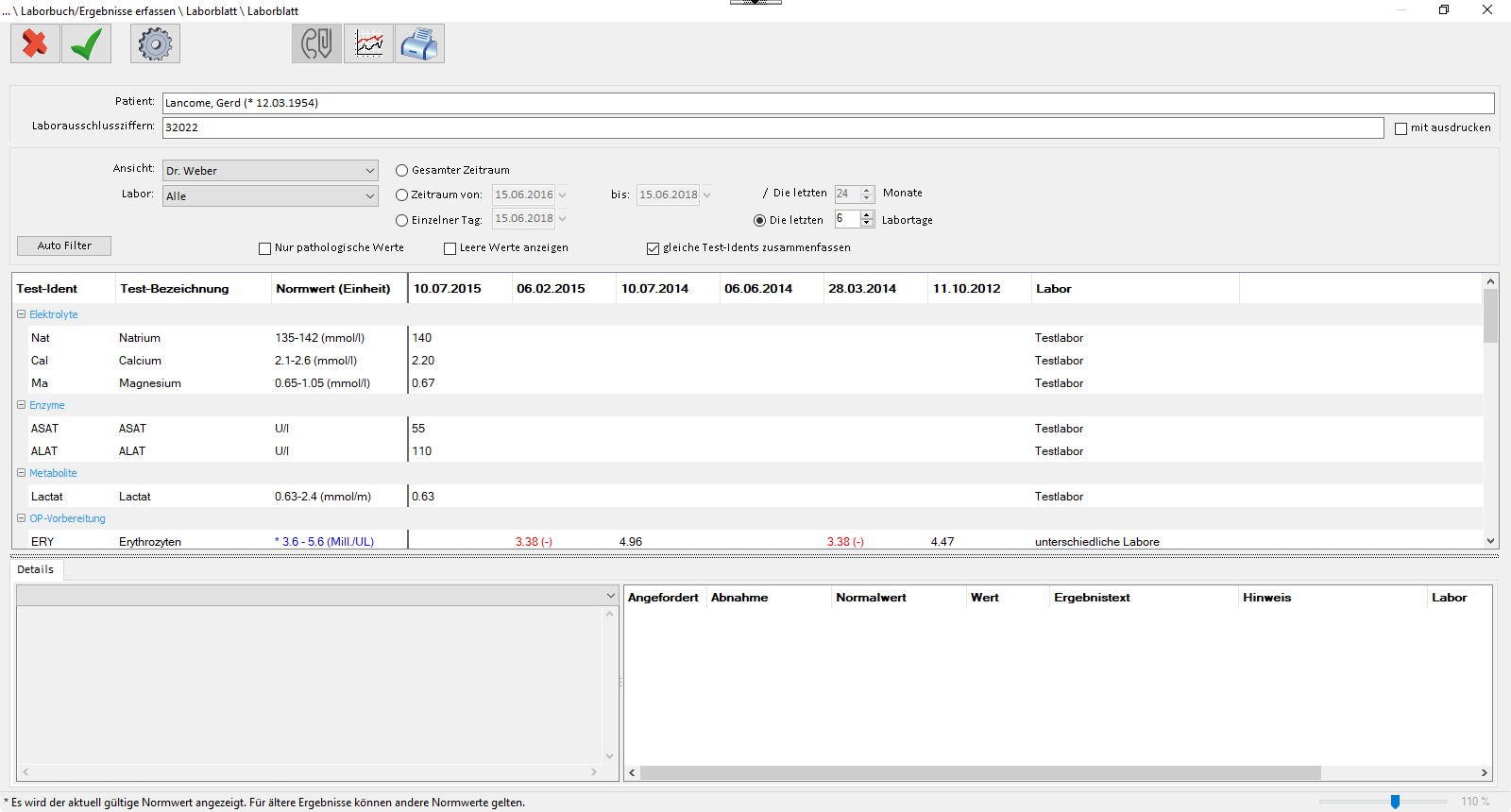Collapse the OP-Vorbereitung group
This screenshot has height=812, width=1511.
22,518
